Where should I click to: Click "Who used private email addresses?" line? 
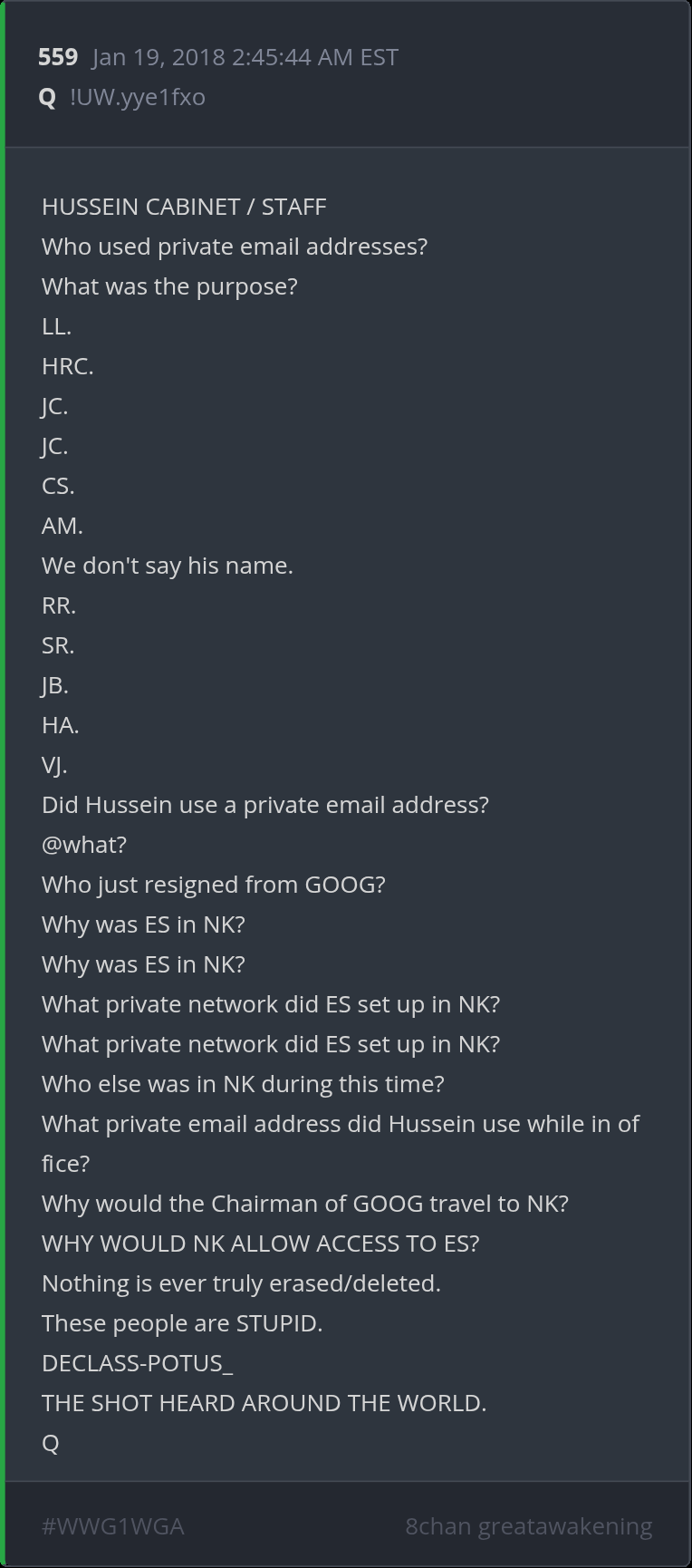[x=235, y=247]
